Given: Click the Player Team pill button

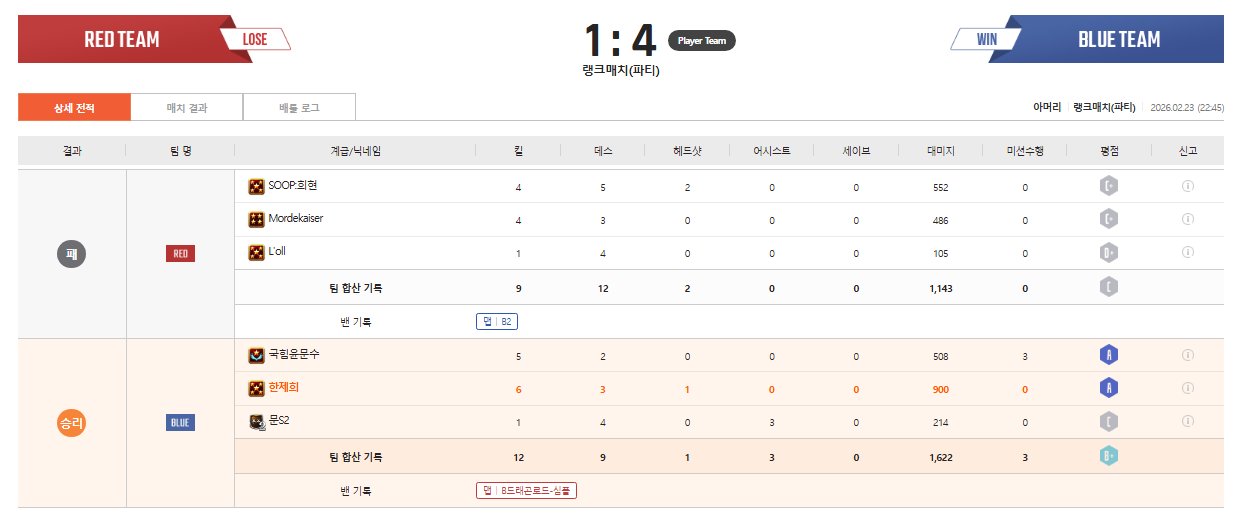Looking at the screenshot, I should [701, 41].
